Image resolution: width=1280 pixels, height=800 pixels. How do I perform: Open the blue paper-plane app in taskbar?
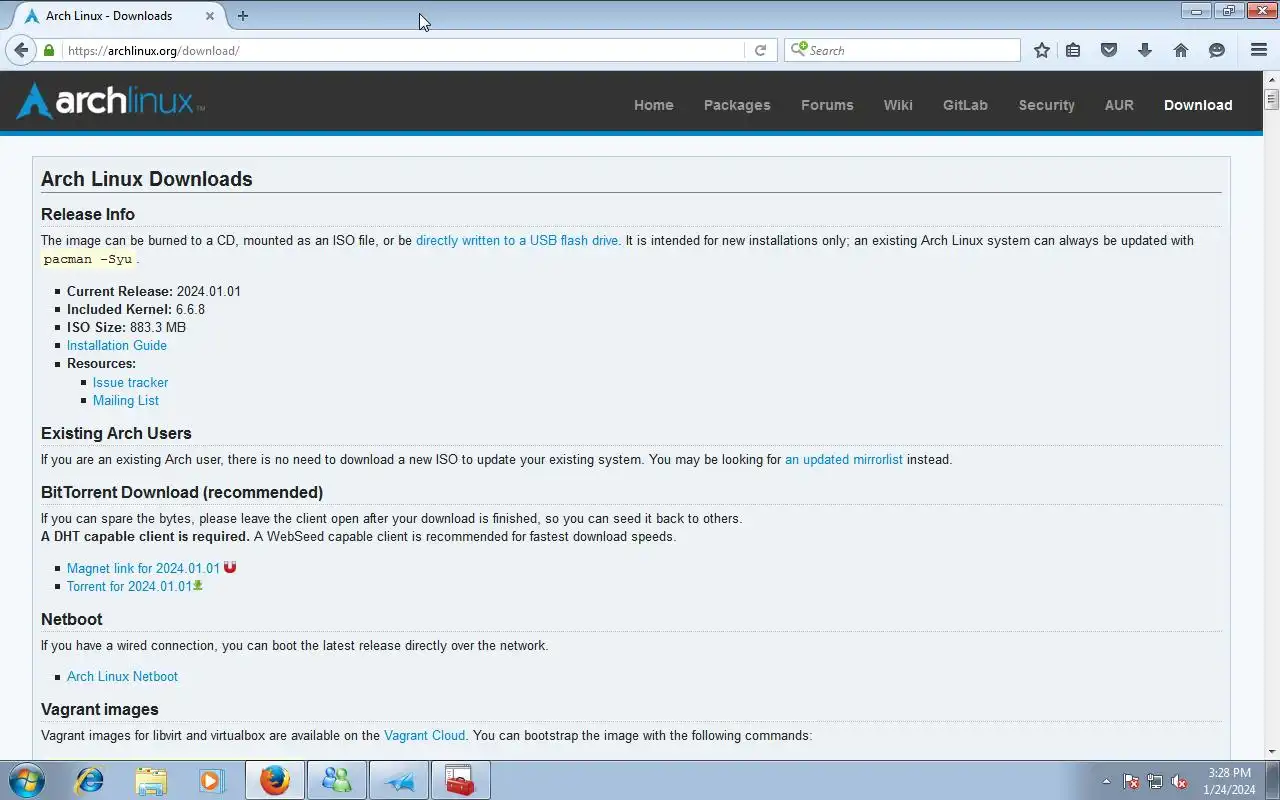(x=399, y=780)
